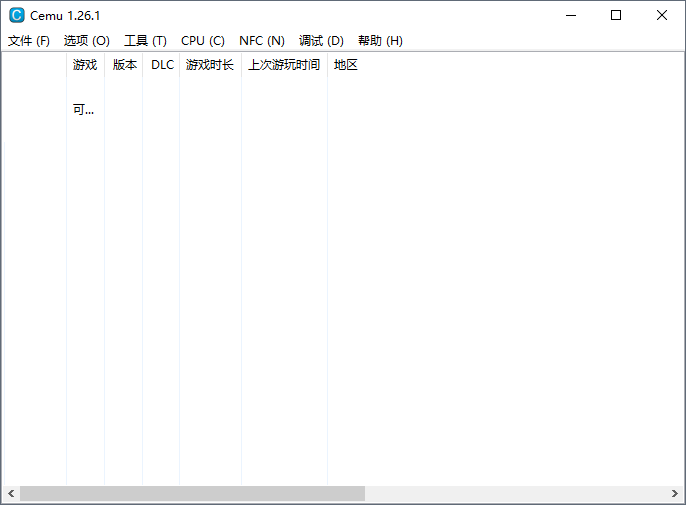686x505 pixels.
Task: Sort list by 游戏 column header
Action: pyautogui.click(x=85, y=65)
